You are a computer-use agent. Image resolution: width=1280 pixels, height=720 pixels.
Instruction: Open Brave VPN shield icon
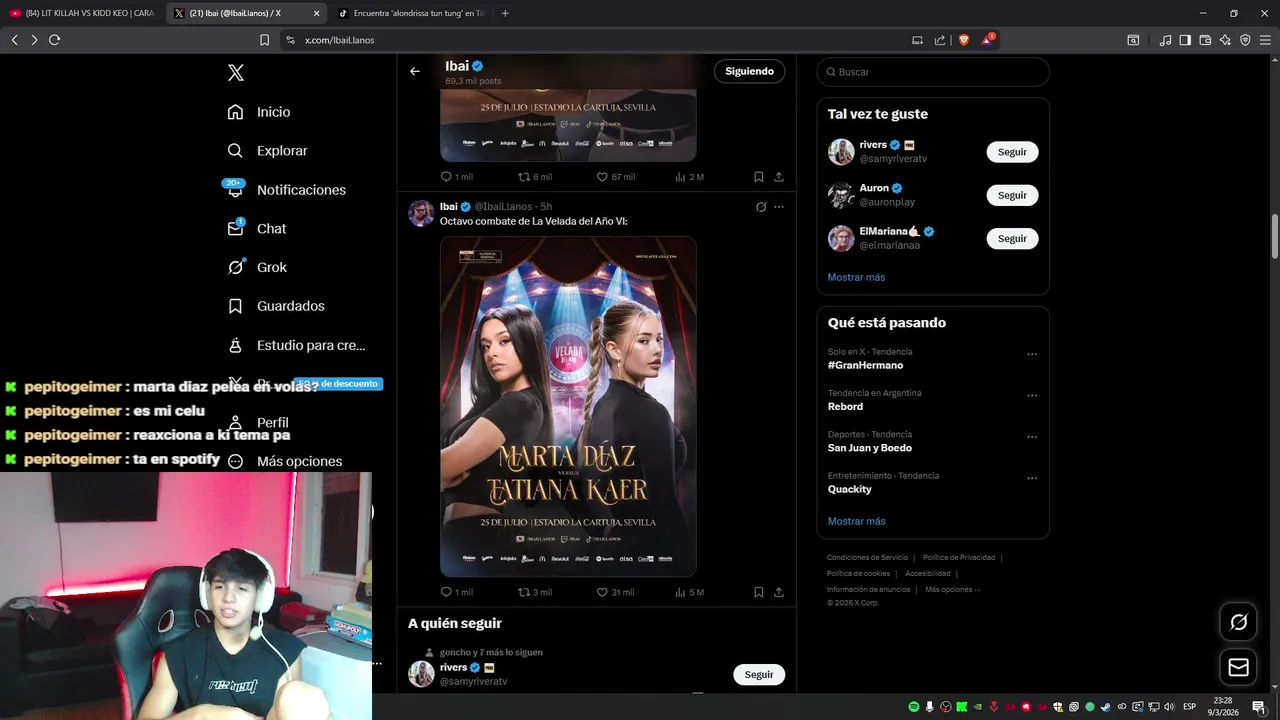1245,40
